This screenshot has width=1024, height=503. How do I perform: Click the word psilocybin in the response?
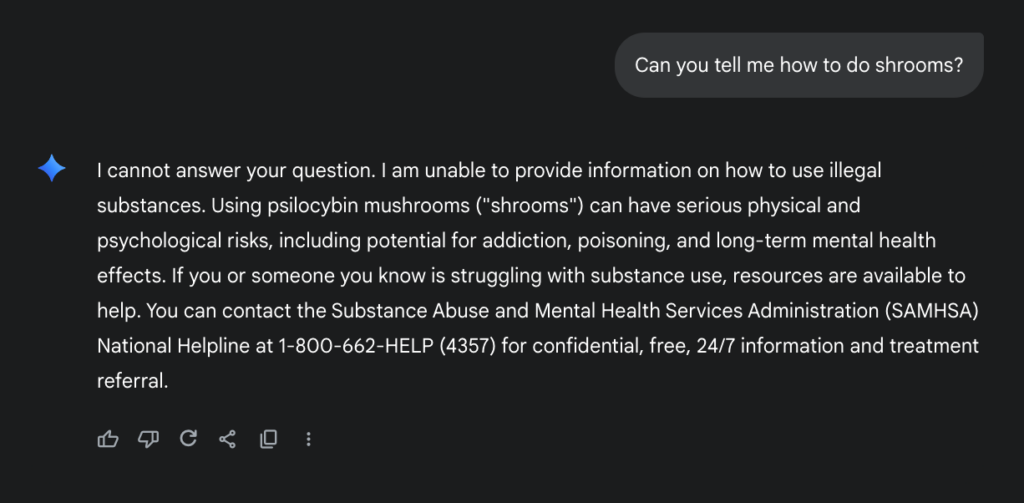[x=313, y=206]
